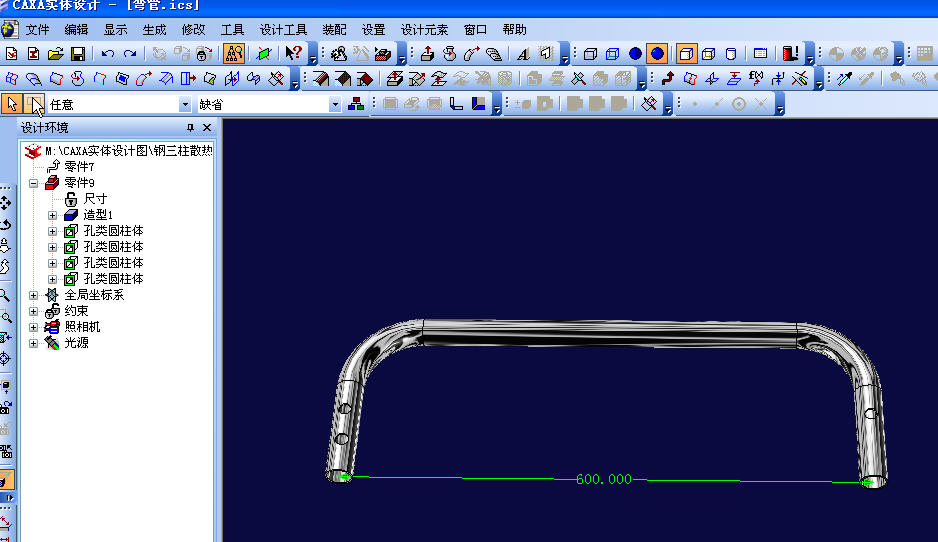Open the 任意 selection filter dropdown
Image resolution: width=938 pixels, height=542 pixels.
(x=185, y=105)
